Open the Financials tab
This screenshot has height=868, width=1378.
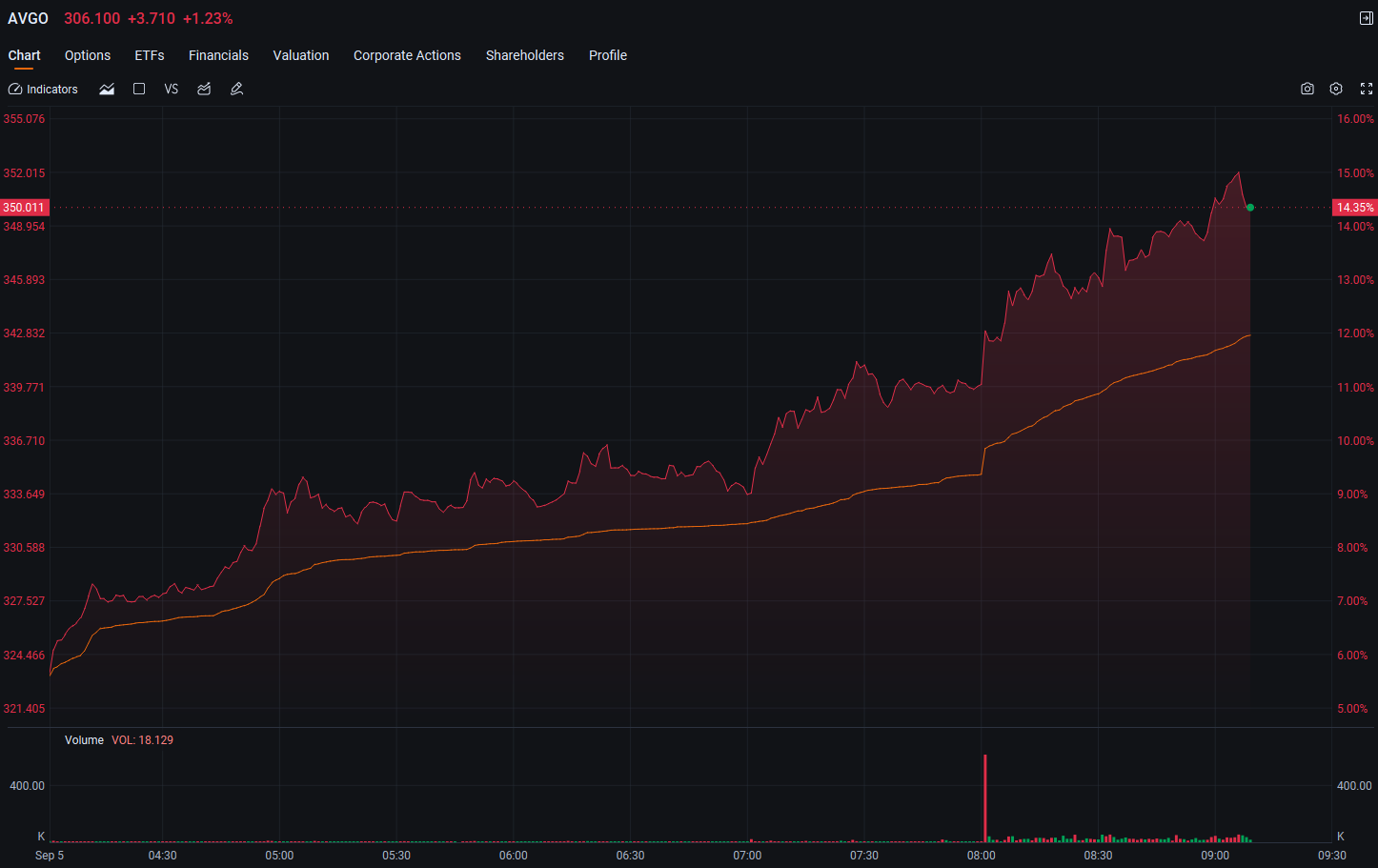(x=218, y=55)
